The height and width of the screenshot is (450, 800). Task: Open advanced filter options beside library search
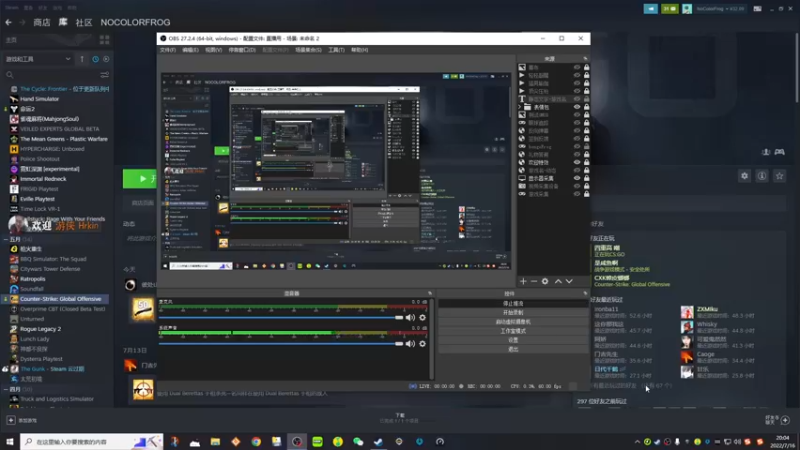tap(105, 75)
